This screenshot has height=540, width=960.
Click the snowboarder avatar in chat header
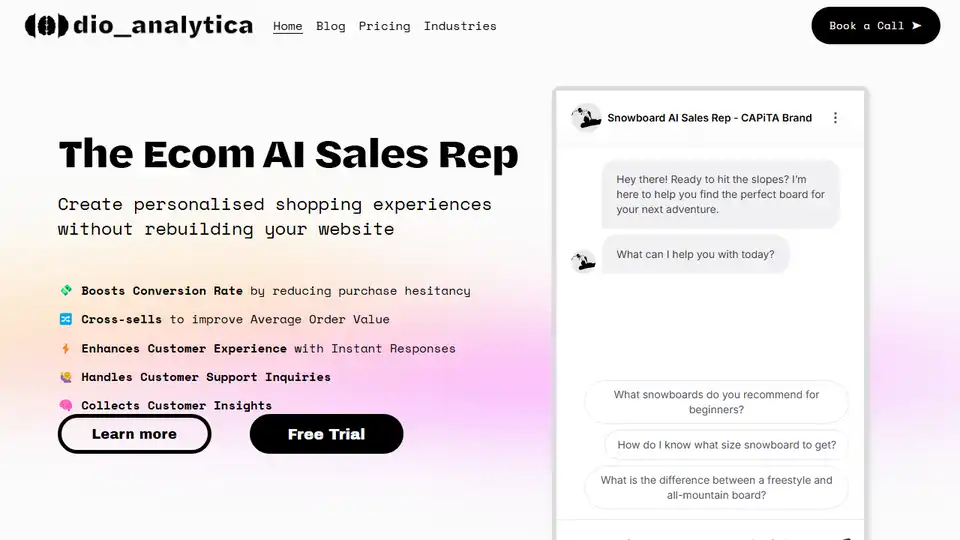585,118
